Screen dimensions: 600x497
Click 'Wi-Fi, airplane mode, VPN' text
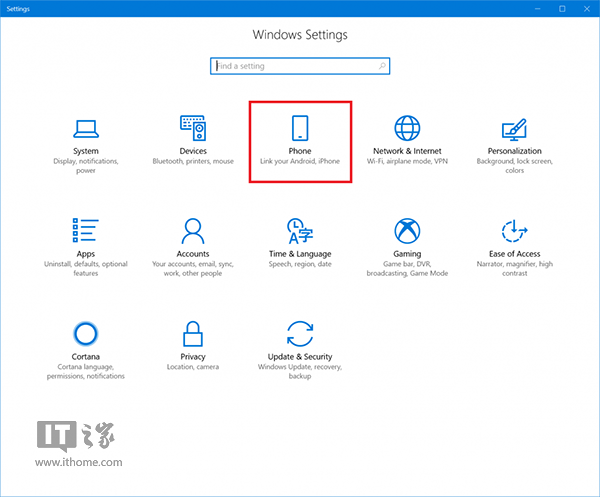click(x=407, y=161)
